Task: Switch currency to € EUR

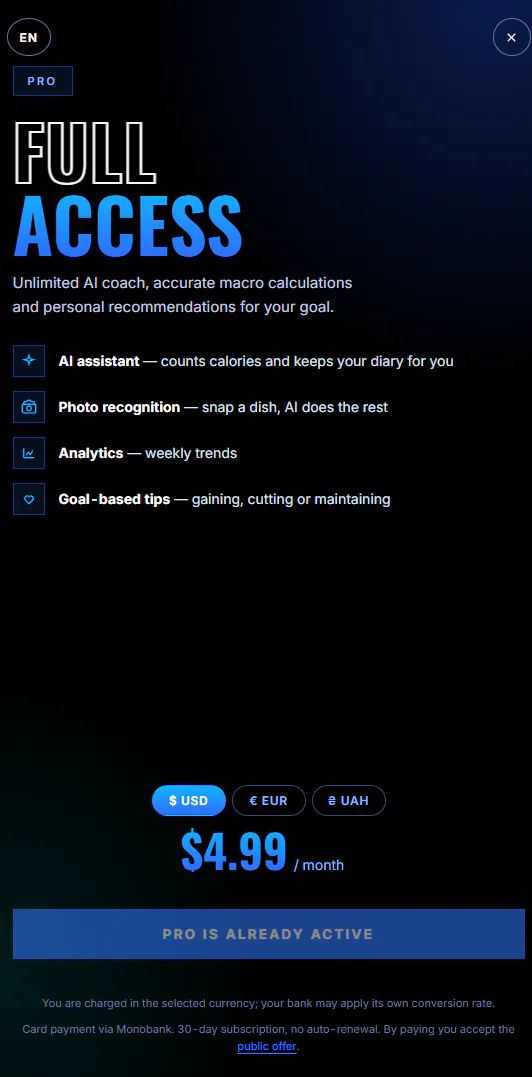Action: click(268, 800)
